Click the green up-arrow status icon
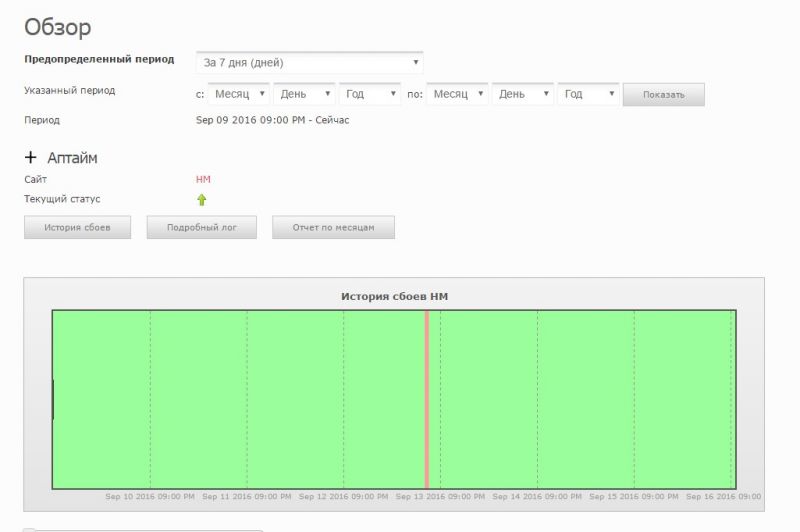 click(x=202, y=200)
